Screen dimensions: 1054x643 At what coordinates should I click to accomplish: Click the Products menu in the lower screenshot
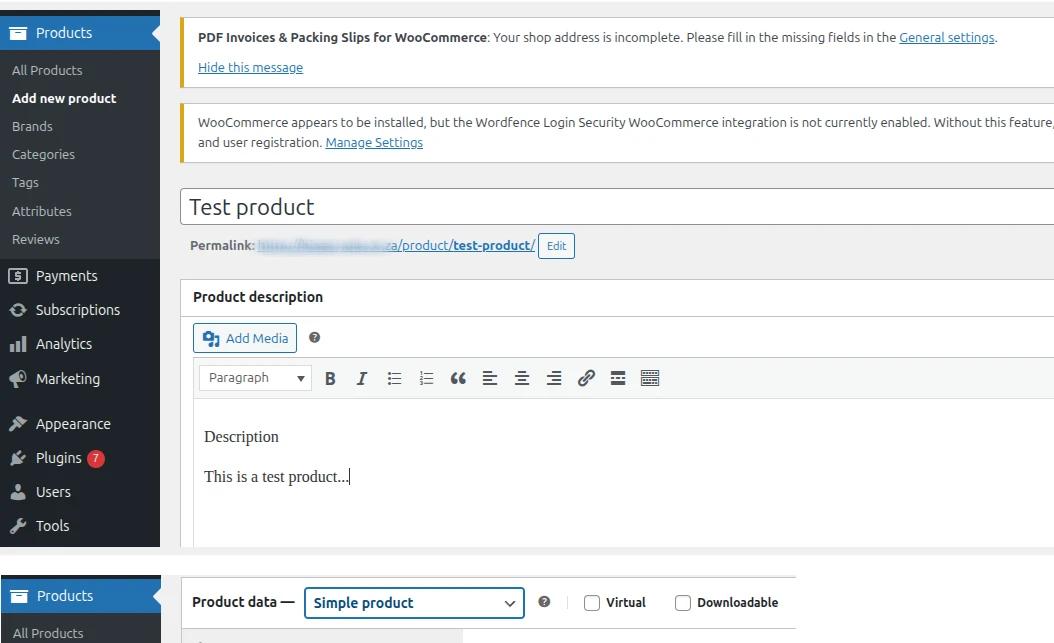click(81, 596)
